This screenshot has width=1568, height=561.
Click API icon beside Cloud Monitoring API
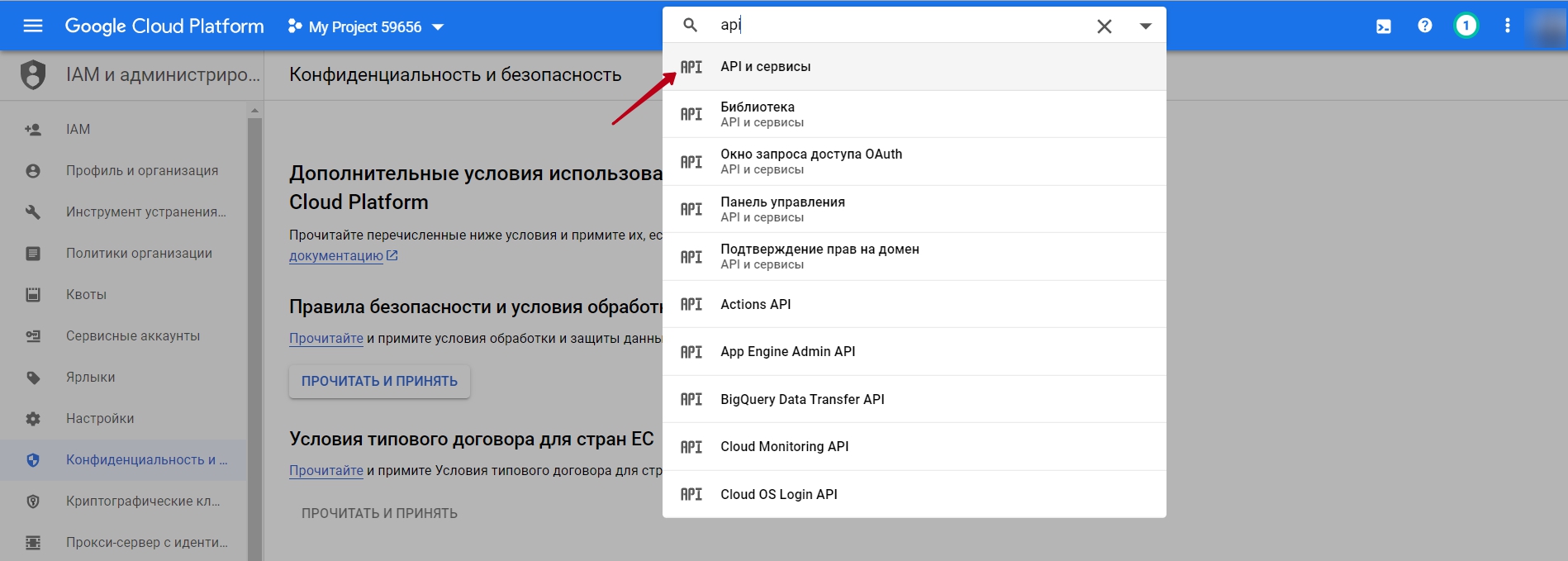coord(691,447)
